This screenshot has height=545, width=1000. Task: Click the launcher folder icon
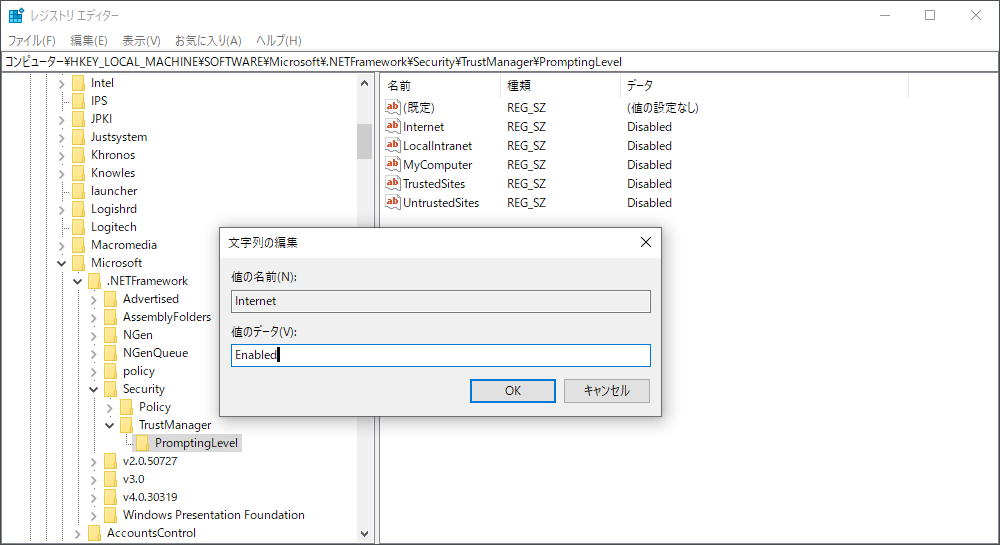tap(78, 191)
